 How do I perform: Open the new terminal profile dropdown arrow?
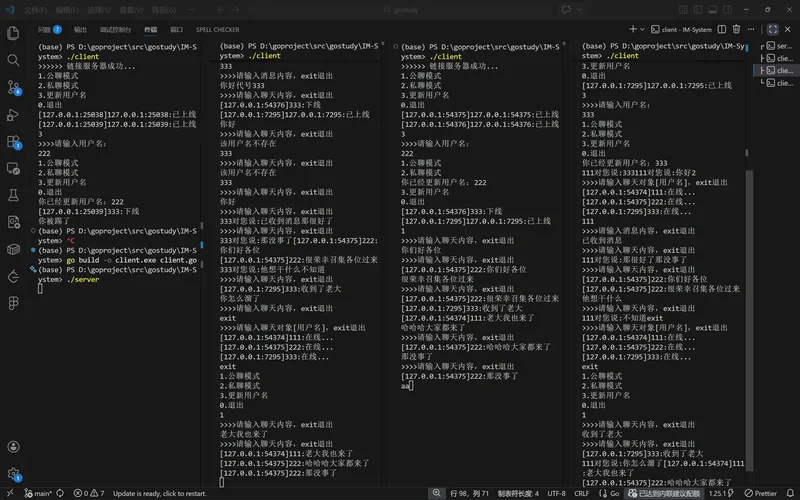tap(642, 29)
